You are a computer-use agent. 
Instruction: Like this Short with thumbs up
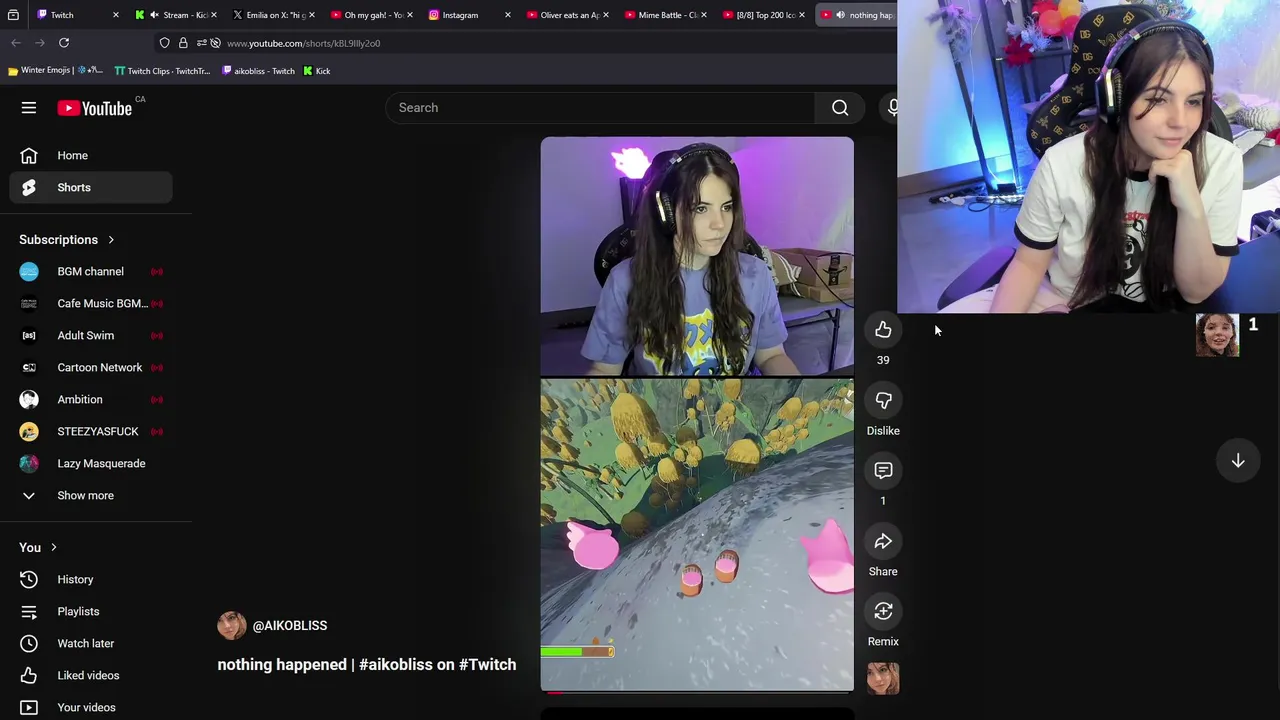(x=883, y=330)
